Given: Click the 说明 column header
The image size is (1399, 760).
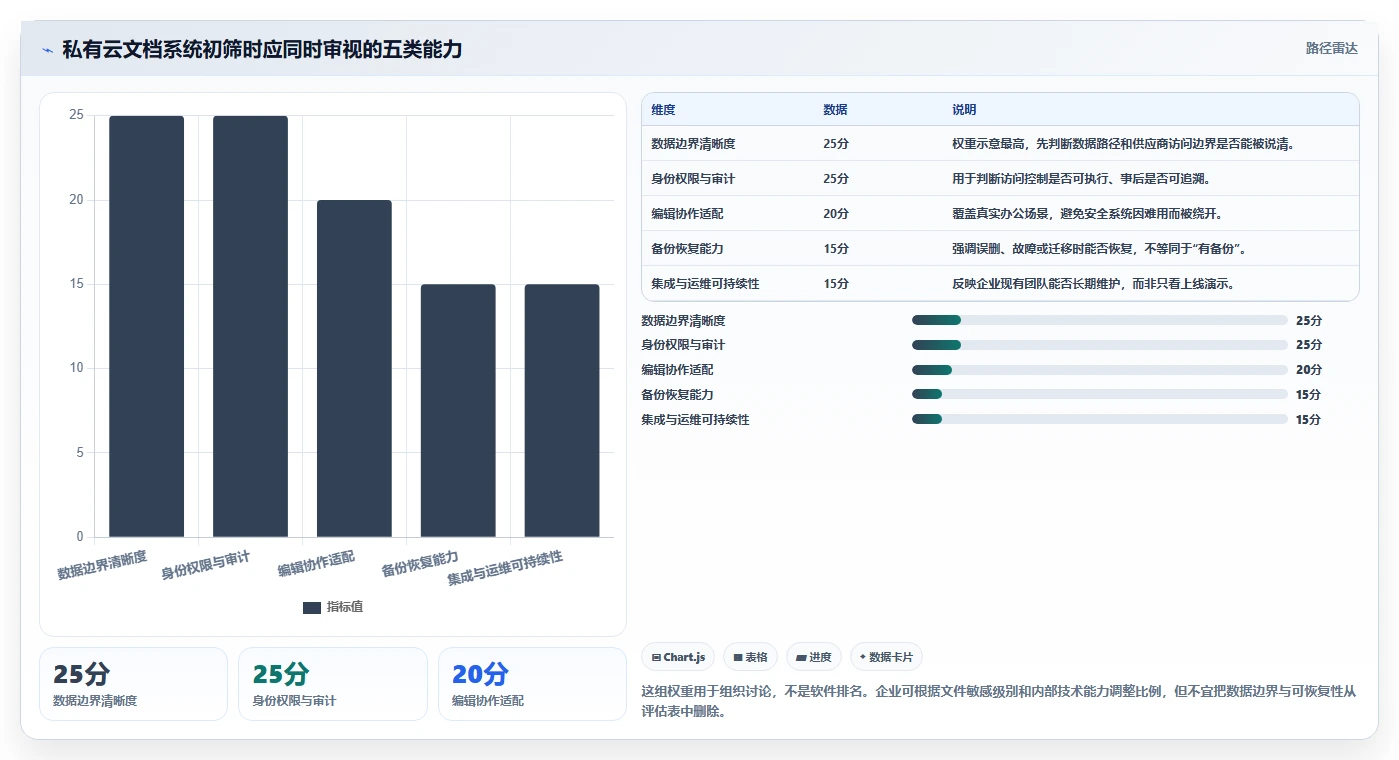Looking at the screenshot, I should pyautogui.click(x=964, y=110).
